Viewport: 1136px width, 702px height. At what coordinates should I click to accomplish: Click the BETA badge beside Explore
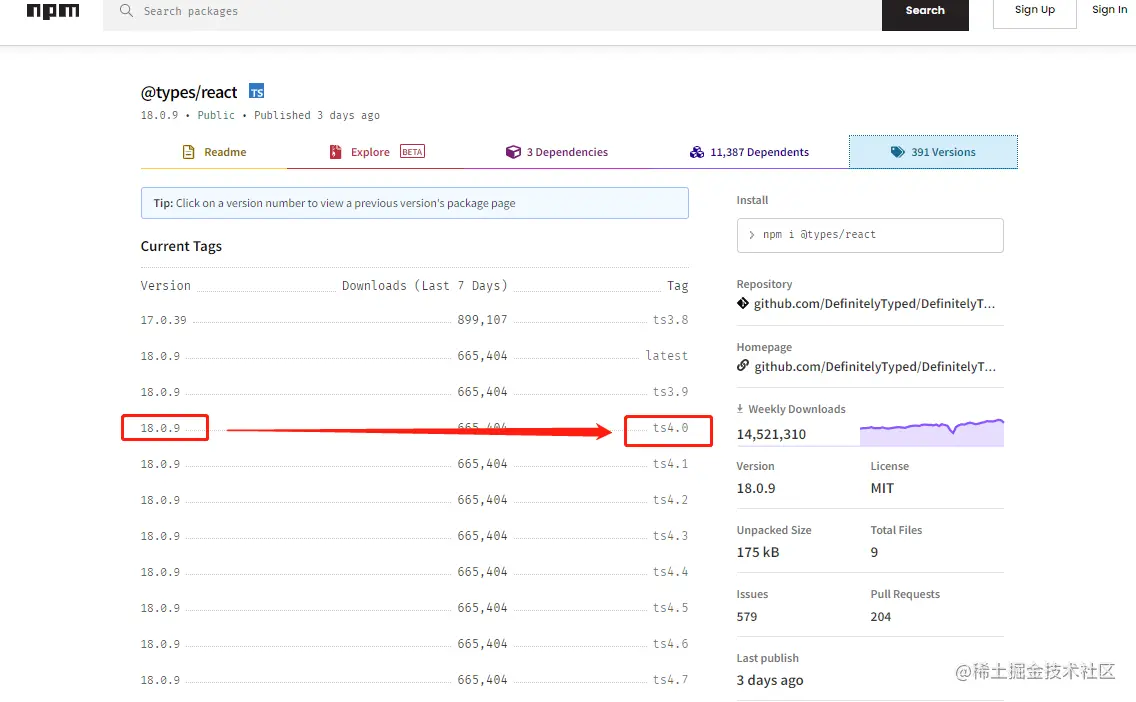coord(412,151)
